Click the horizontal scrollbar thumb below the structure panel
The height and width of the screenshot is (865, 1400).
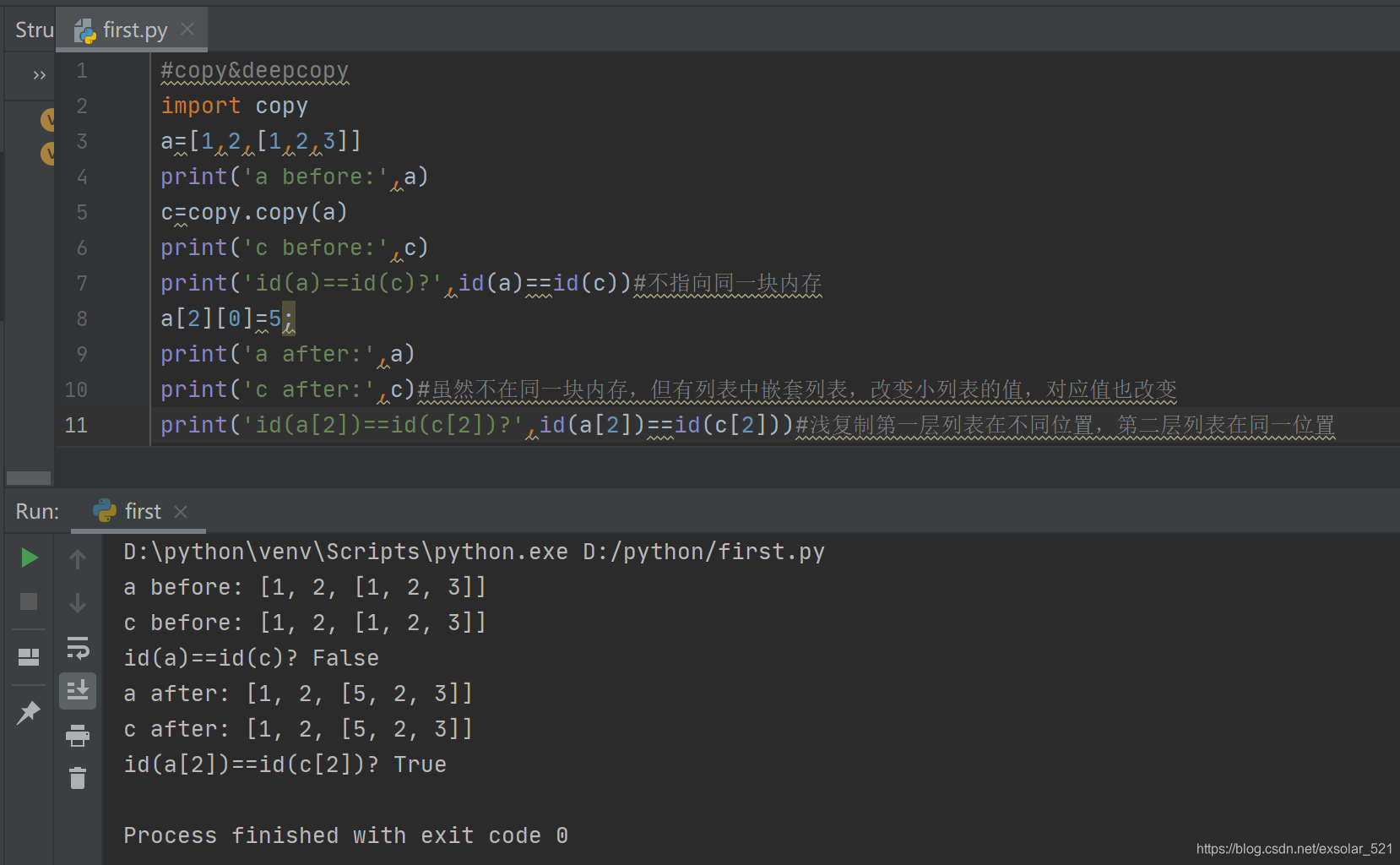[29, 478]
